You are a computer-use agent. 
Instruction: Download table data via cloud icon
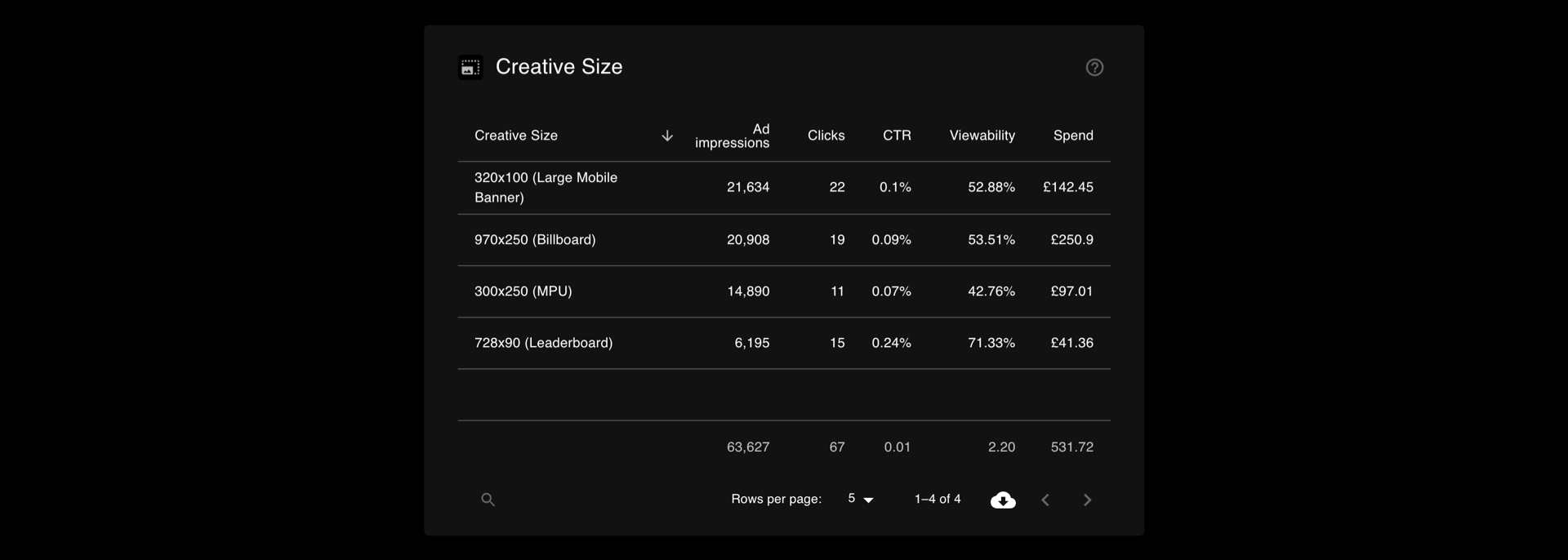pyautogui.click(x=1003, y=500)
